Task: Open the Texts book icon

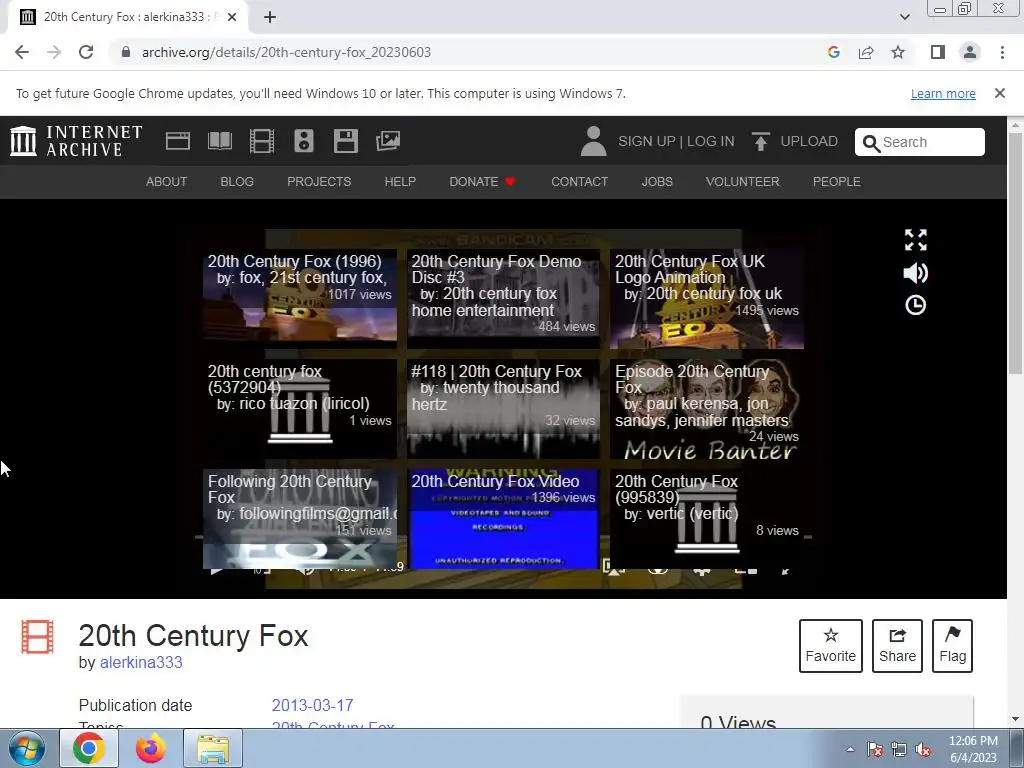Action: pos(219,141)
